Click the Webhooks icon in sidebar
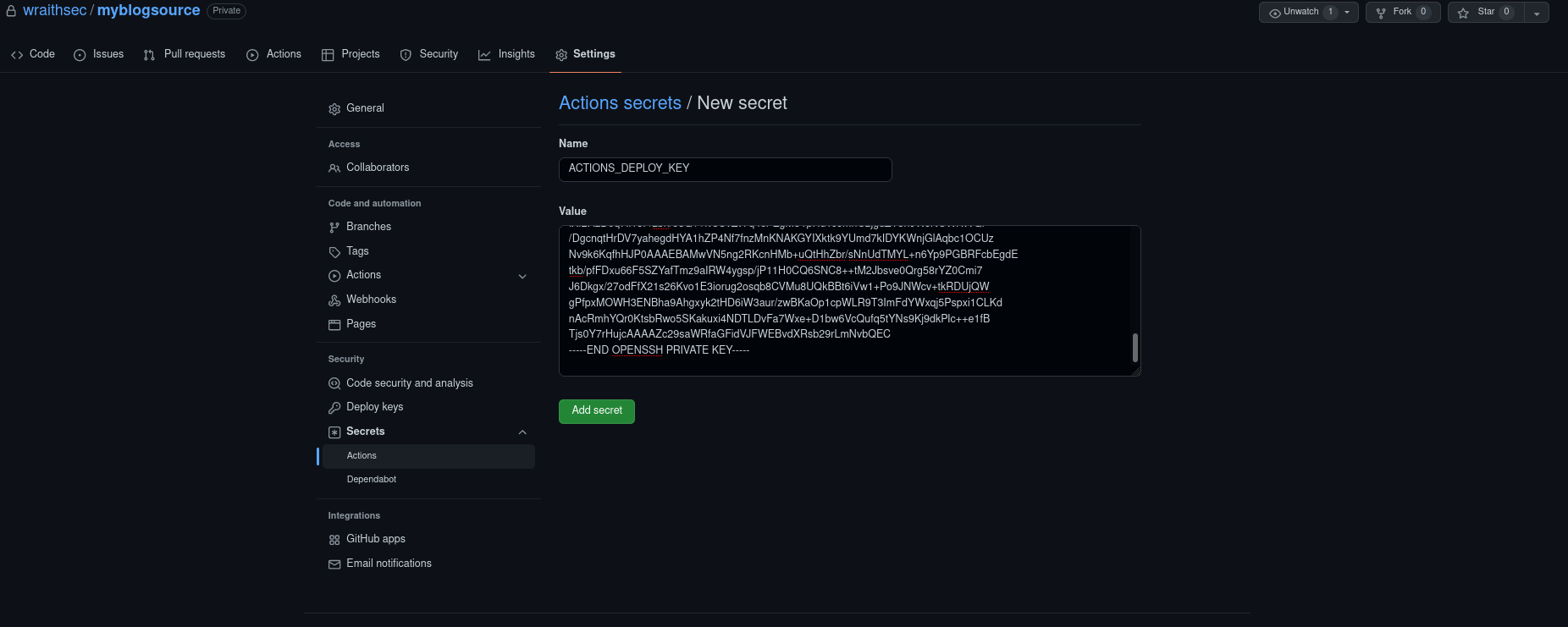1568x627 pixels. click(x=334, y=300)
